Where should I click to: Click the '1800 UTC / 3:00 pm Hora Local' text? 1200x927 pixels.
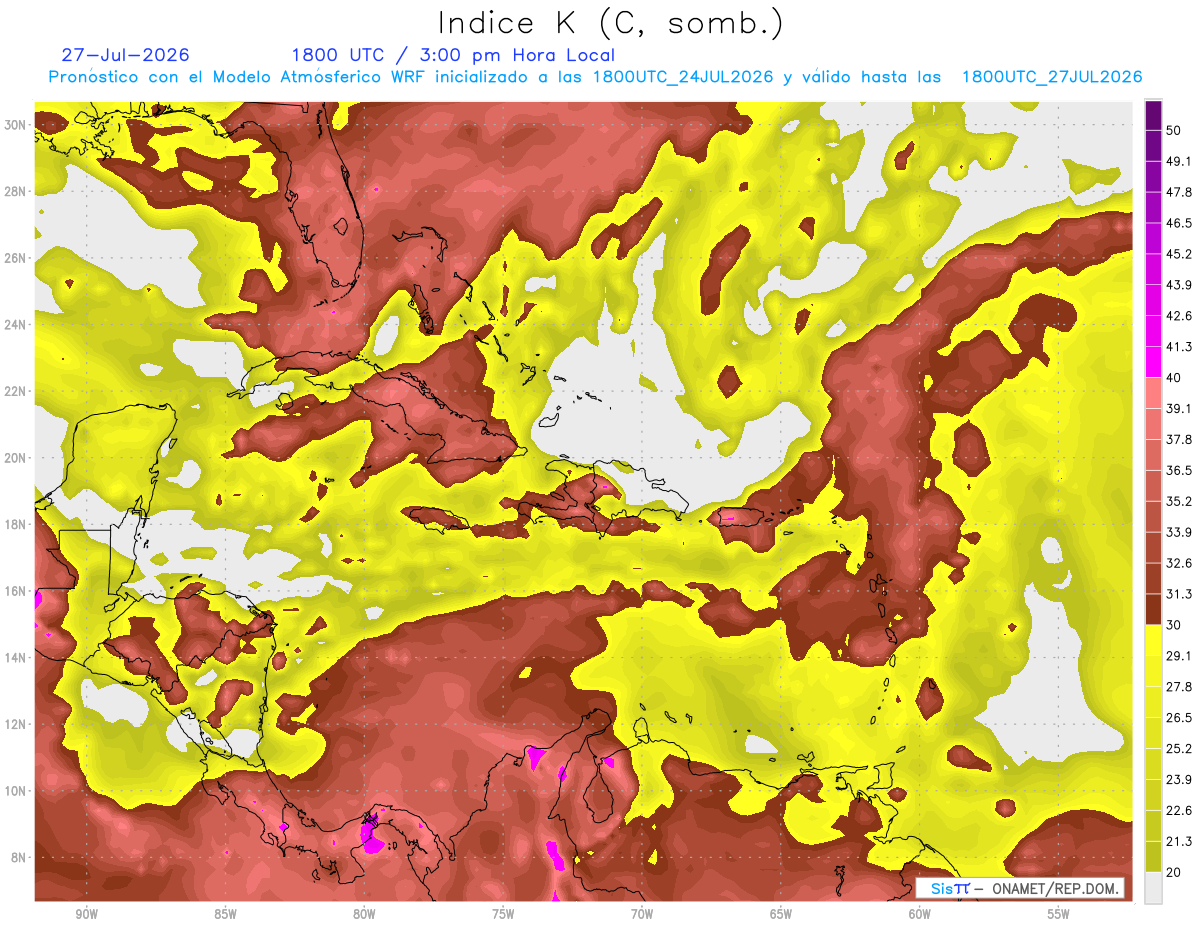point(453,55)
